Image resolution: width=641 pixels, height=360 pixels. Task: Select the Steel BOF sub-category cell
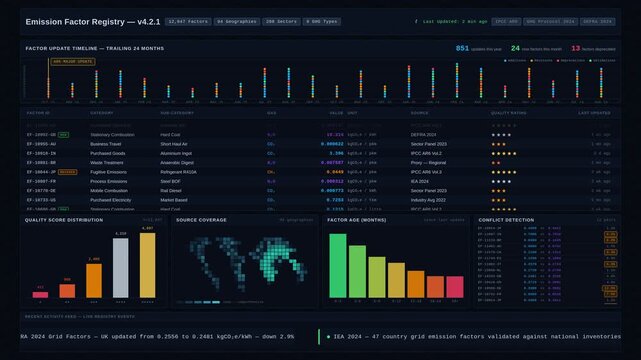[170, 181]
